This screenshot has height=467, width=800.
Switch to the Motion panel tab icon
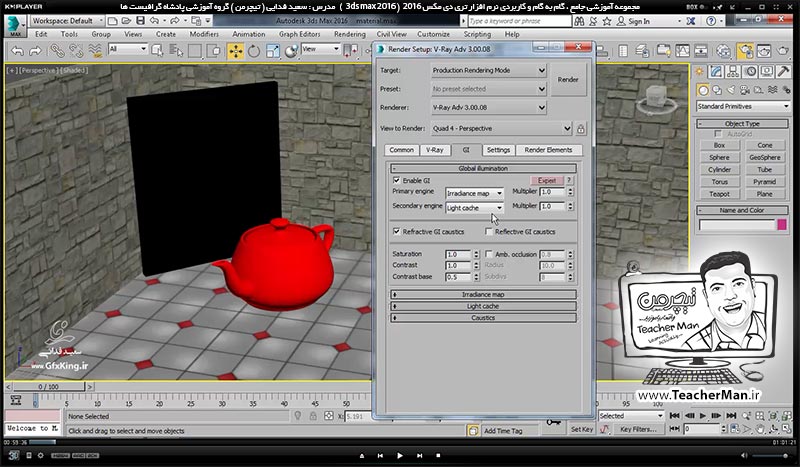click(750, 71)
